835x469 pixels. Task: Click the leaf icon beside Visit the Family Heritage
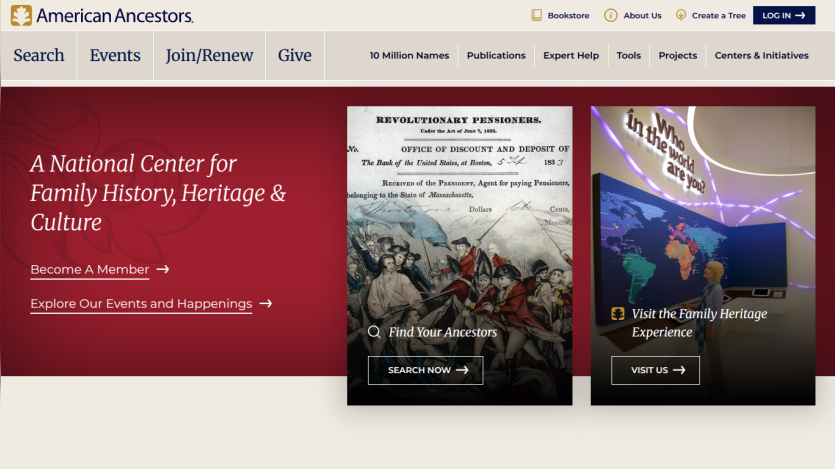(618, 314)
